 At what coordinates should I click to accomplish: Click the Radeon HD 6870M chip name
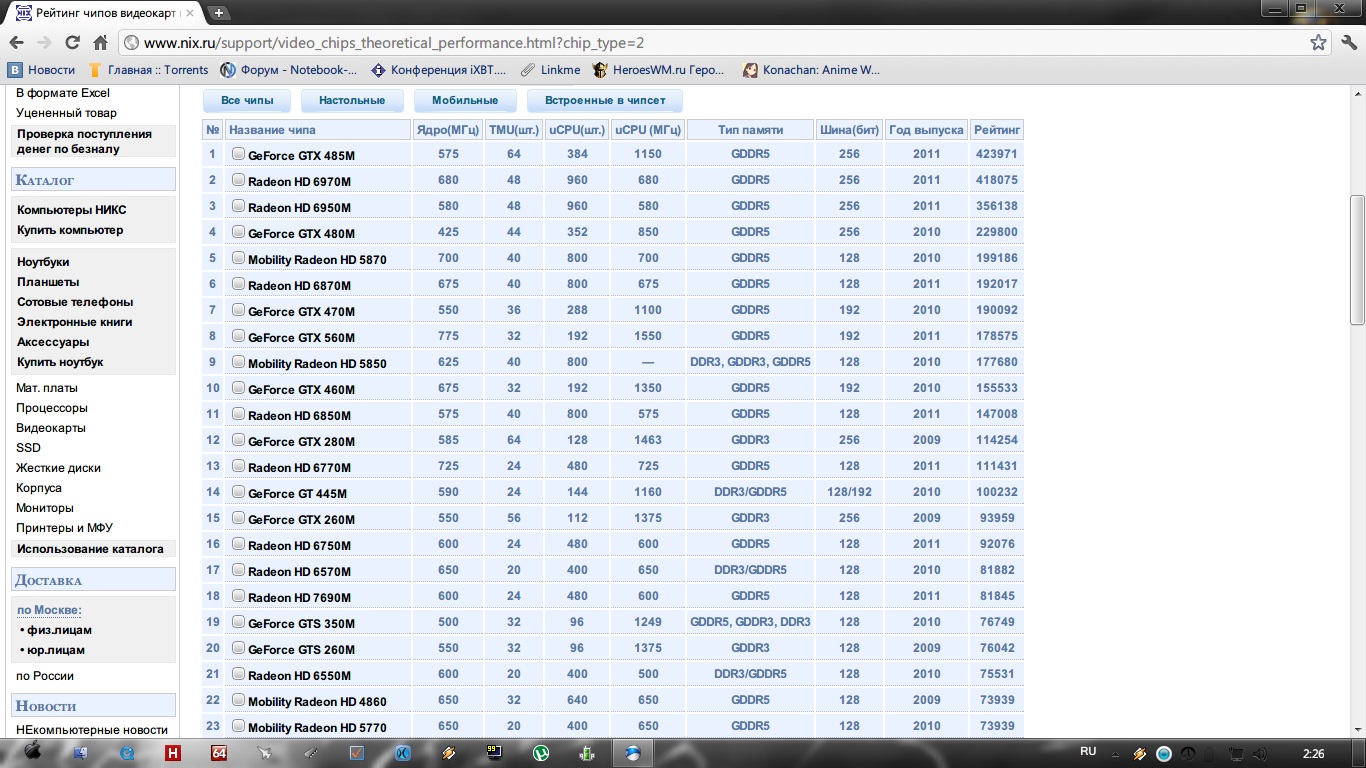point(300,286)
